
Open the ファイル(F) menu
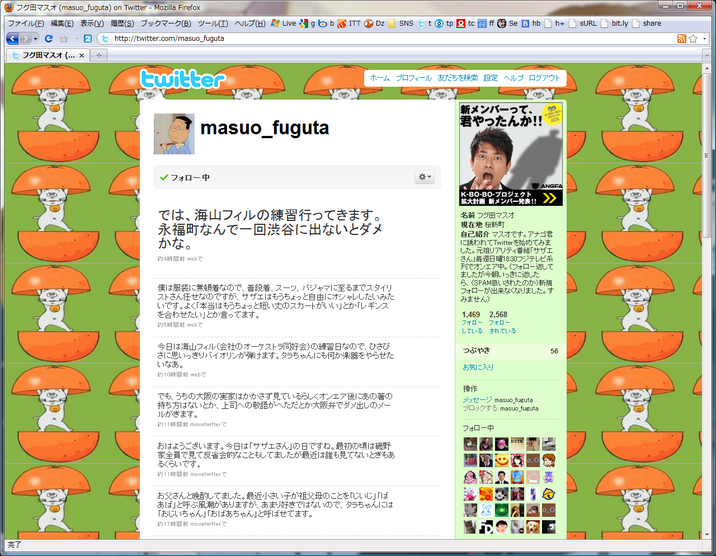pos(26,23)
